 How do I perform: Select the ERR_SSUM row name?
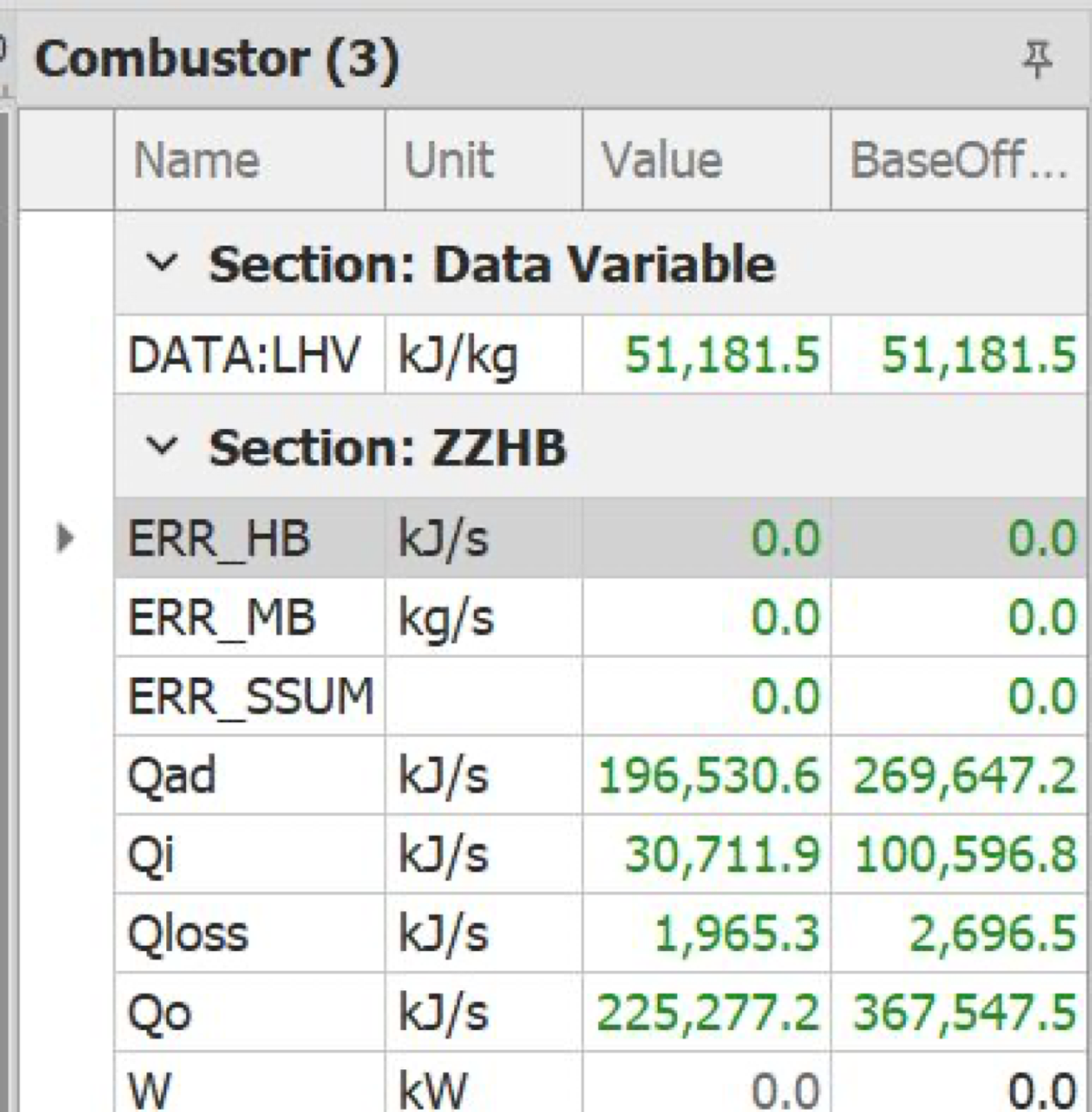tap(250, 696)
